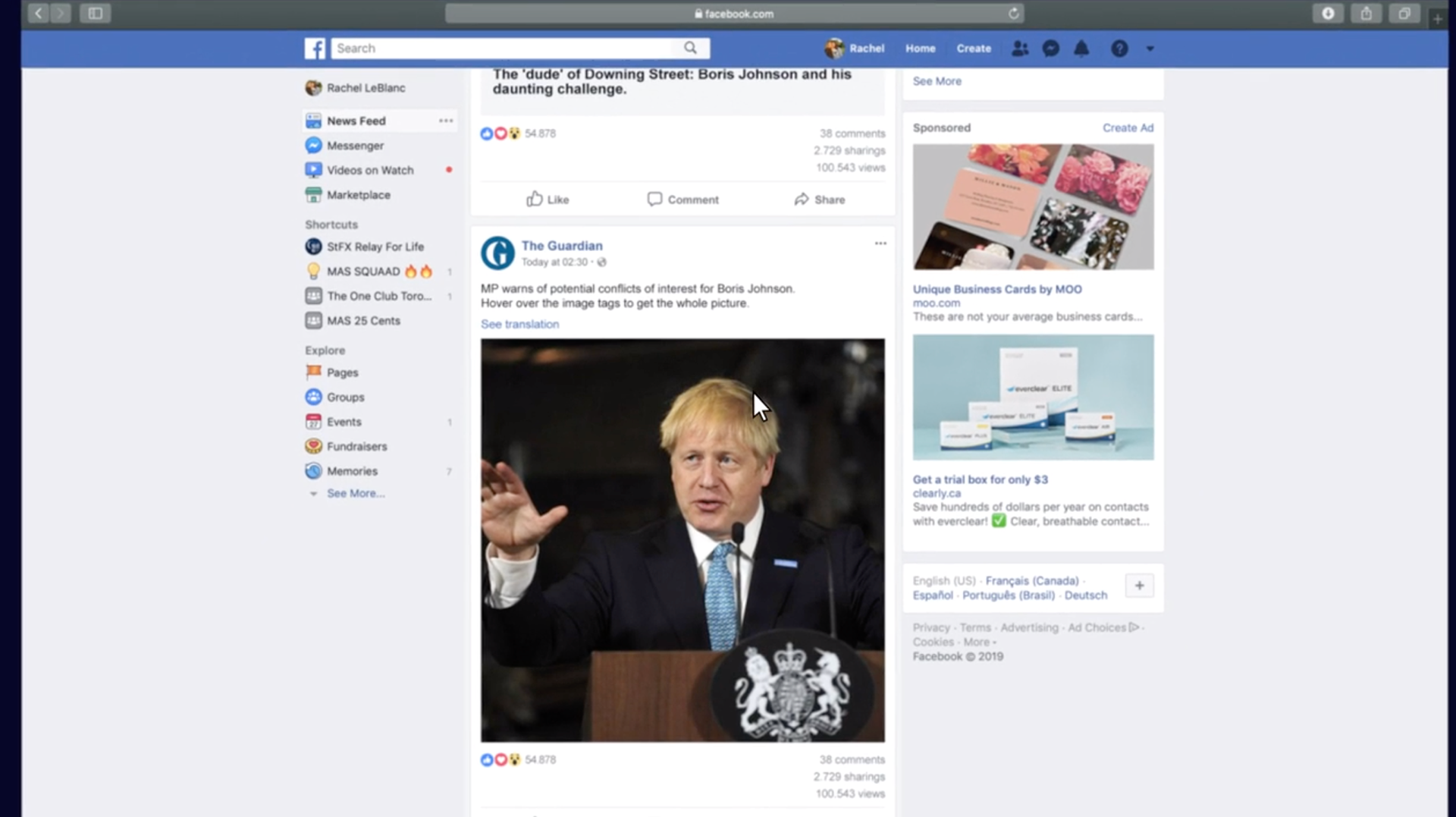Open Rachel profile in top bar
The image size is (1456, 817).
(x=855, y=49)
